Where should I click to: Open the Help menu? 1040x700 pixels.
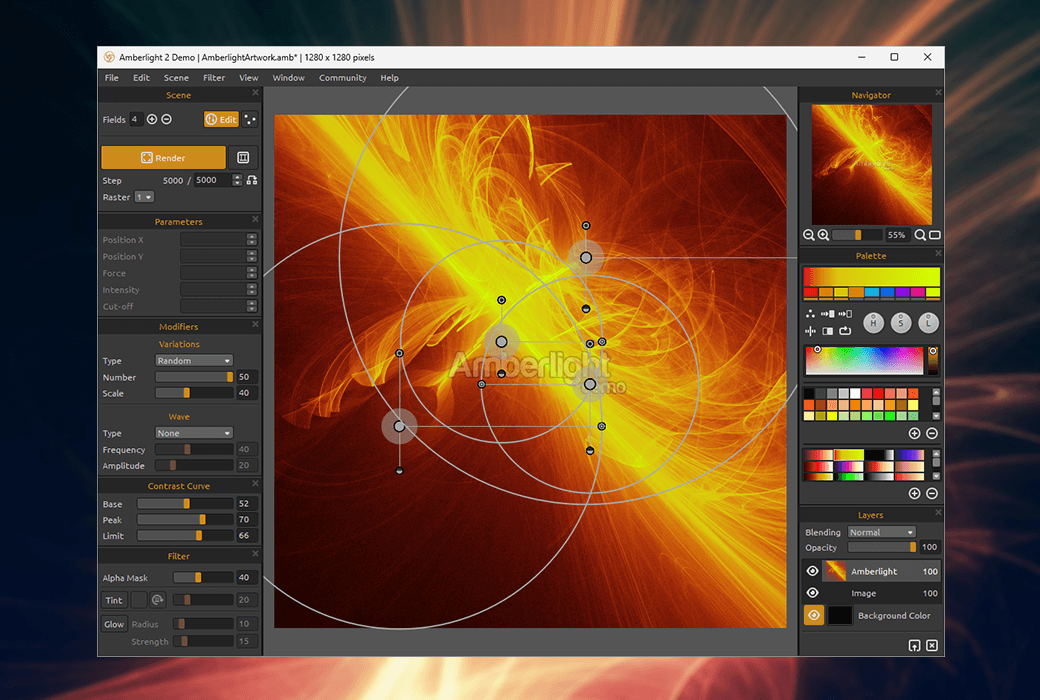tap(389, 78)
